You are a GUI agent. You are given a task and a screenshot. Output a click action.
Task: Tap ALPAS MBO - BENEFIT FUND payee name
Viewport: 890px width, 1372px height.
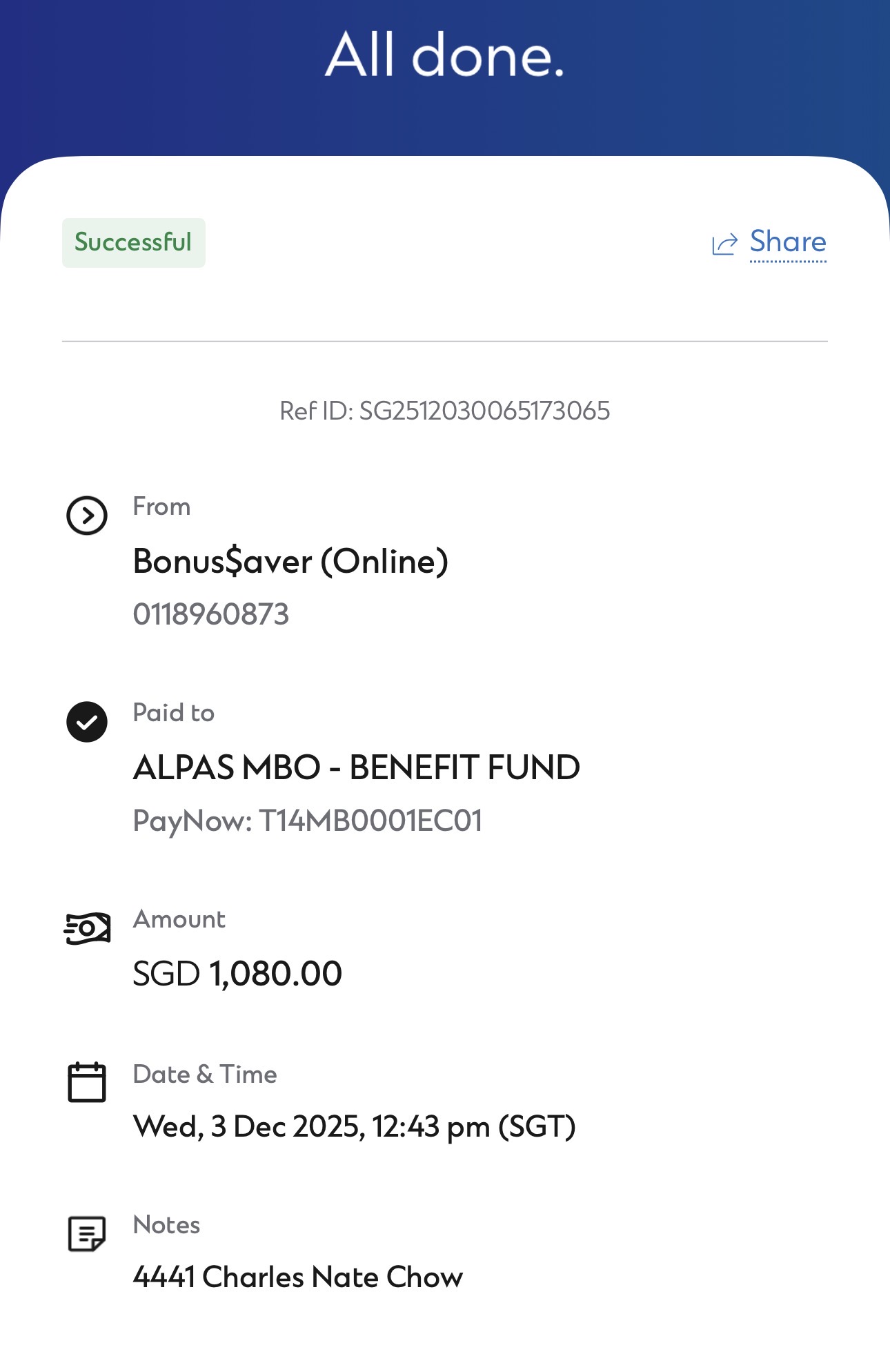(x=357, y=767)
